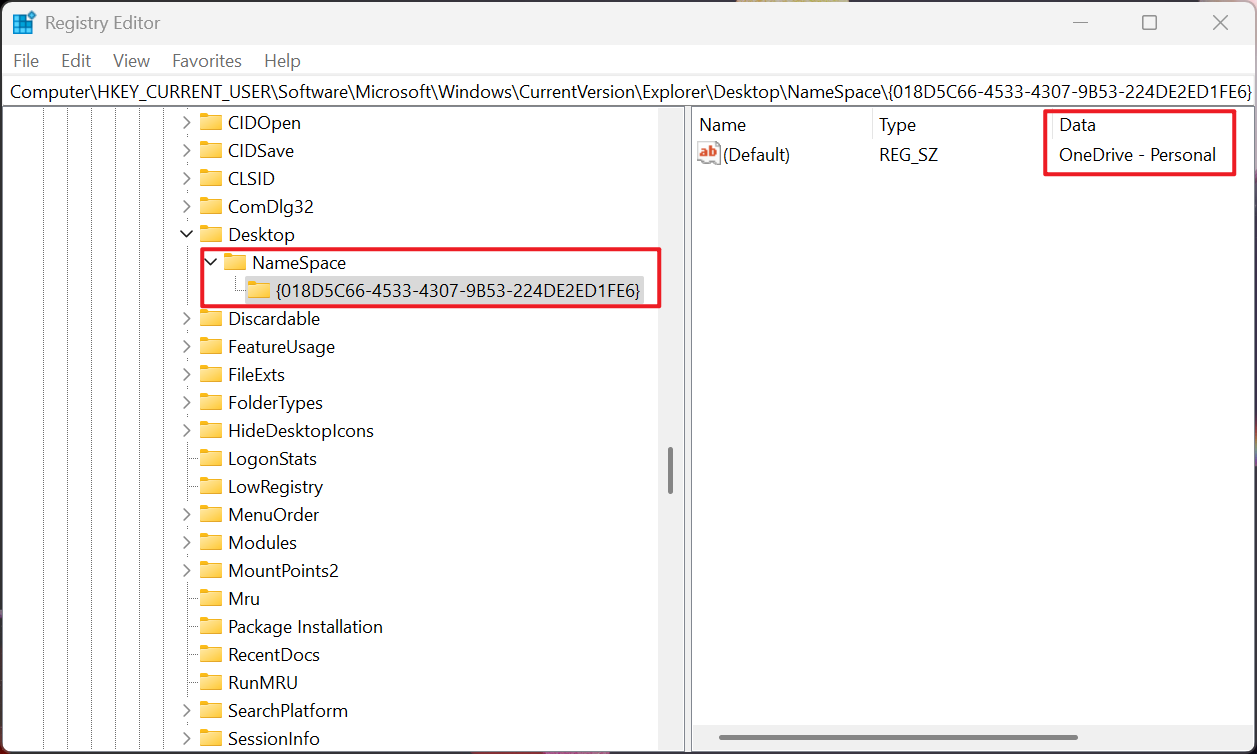Viewport: 1257px width, 754px height.
Task: Click the MountPoints2 folder icon
Action: click(x=210, y=571)
